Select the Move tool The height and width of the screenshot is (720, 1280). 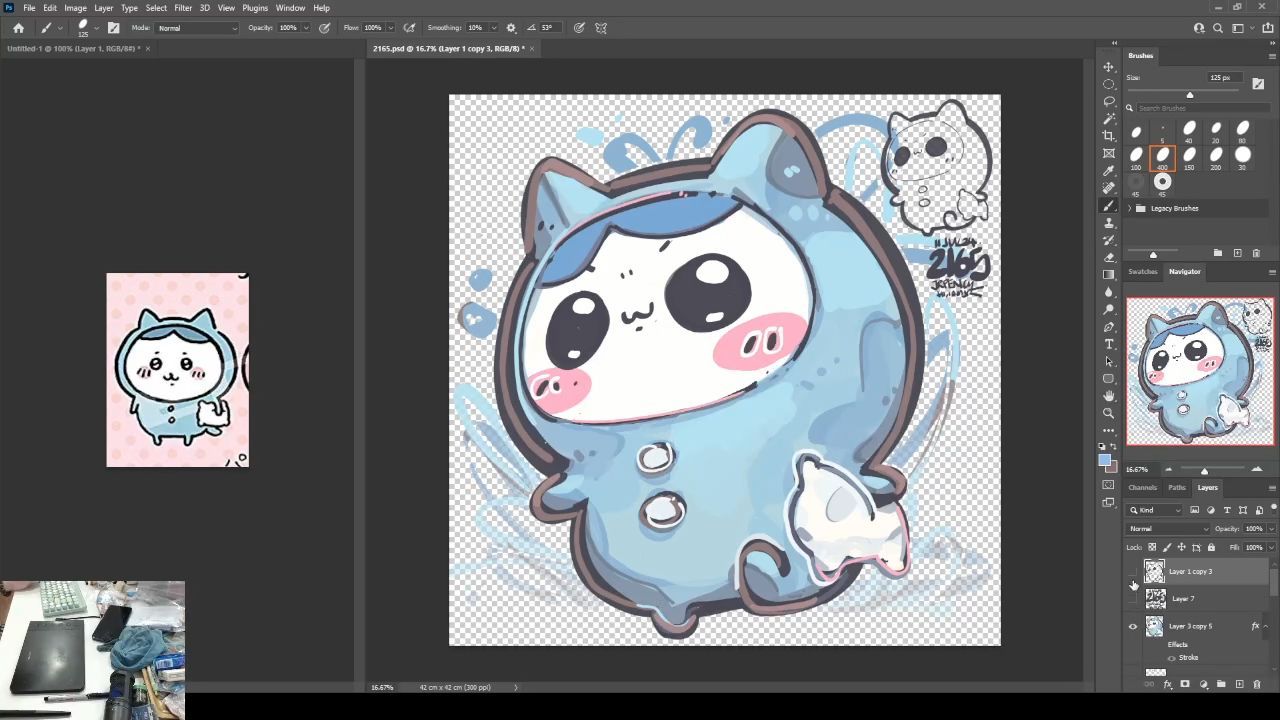(x=1108, y=67)
